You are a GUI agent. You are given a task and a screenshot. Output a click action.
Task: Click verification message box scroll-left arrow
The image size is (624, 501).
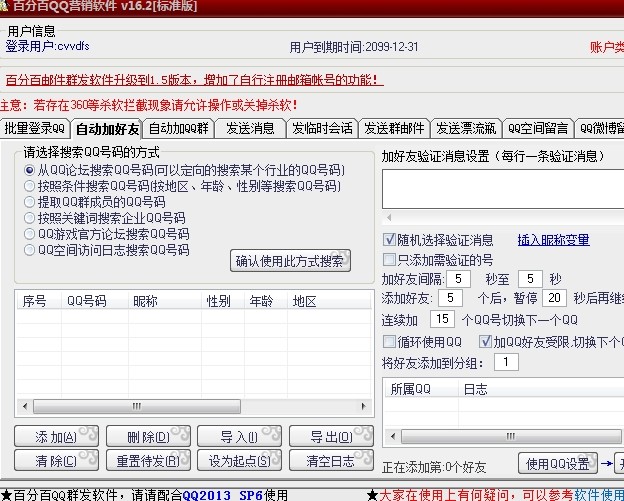[389, 218]
